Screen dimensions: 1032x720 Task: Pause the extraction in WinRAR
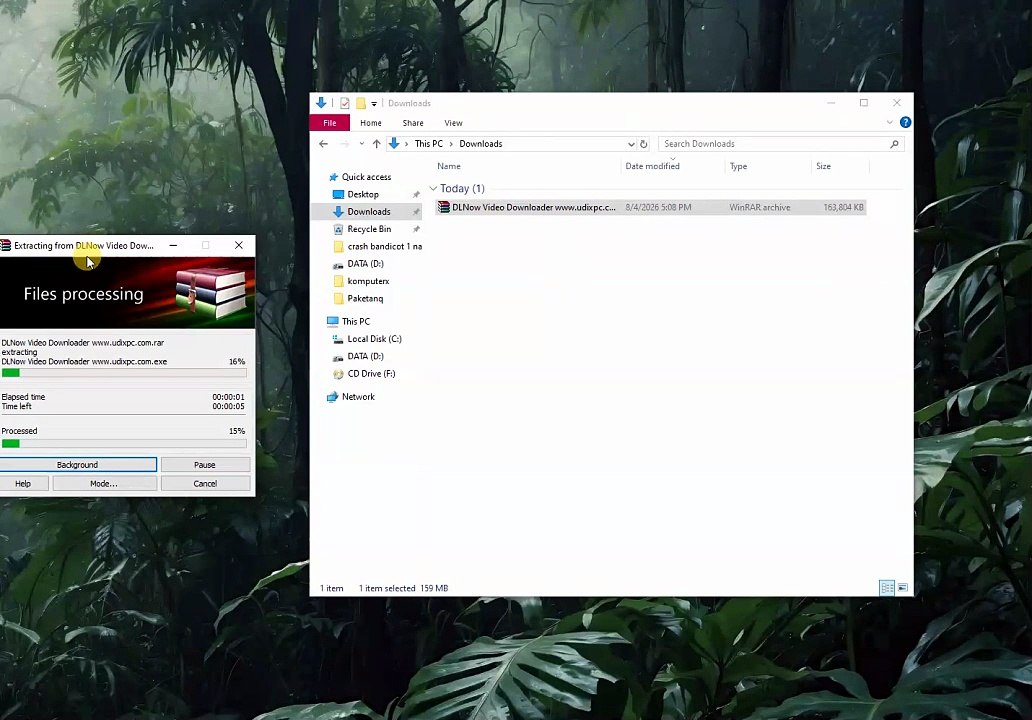point(205,465)
